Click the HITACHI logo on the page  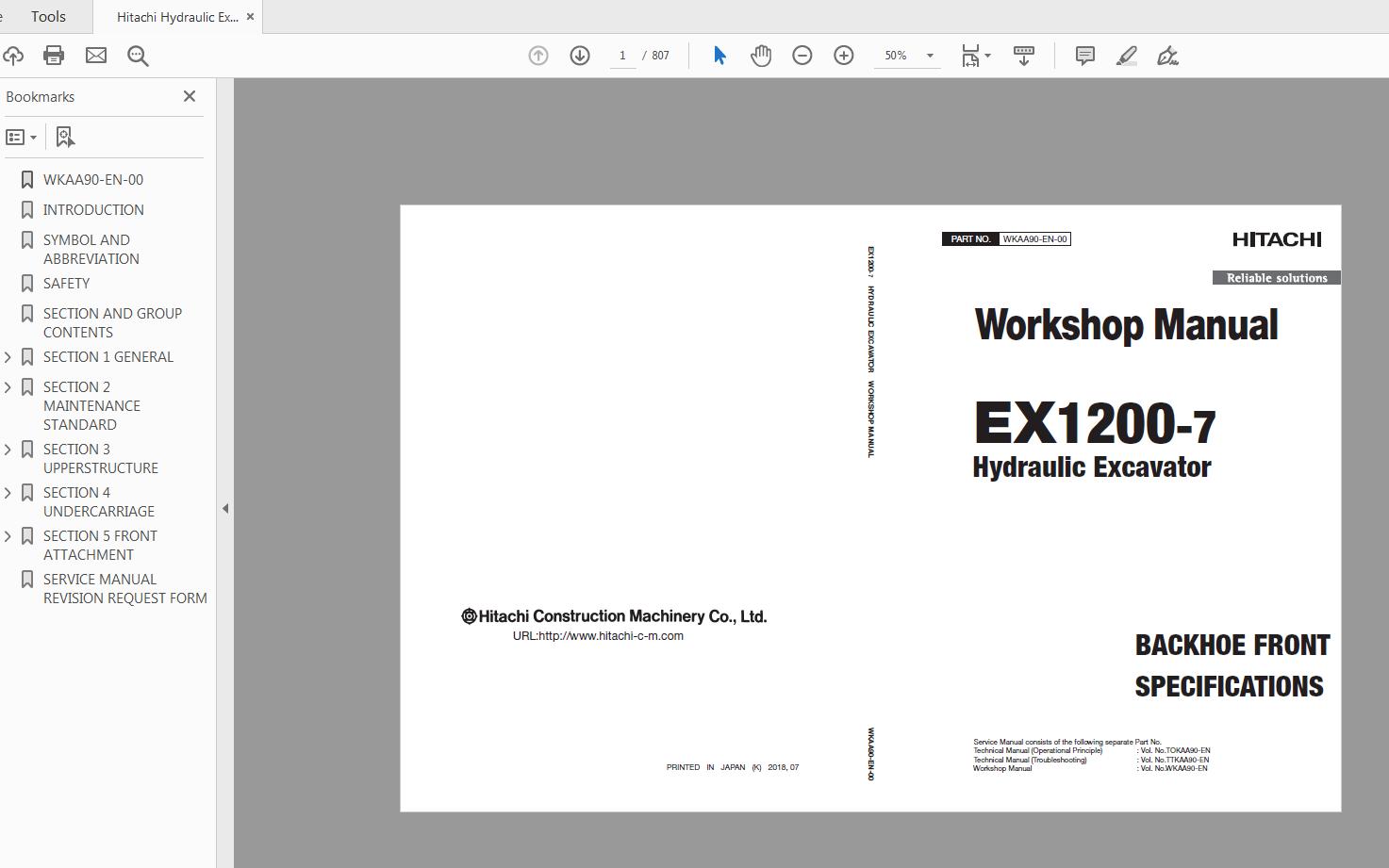click(x=1277, y=239)
